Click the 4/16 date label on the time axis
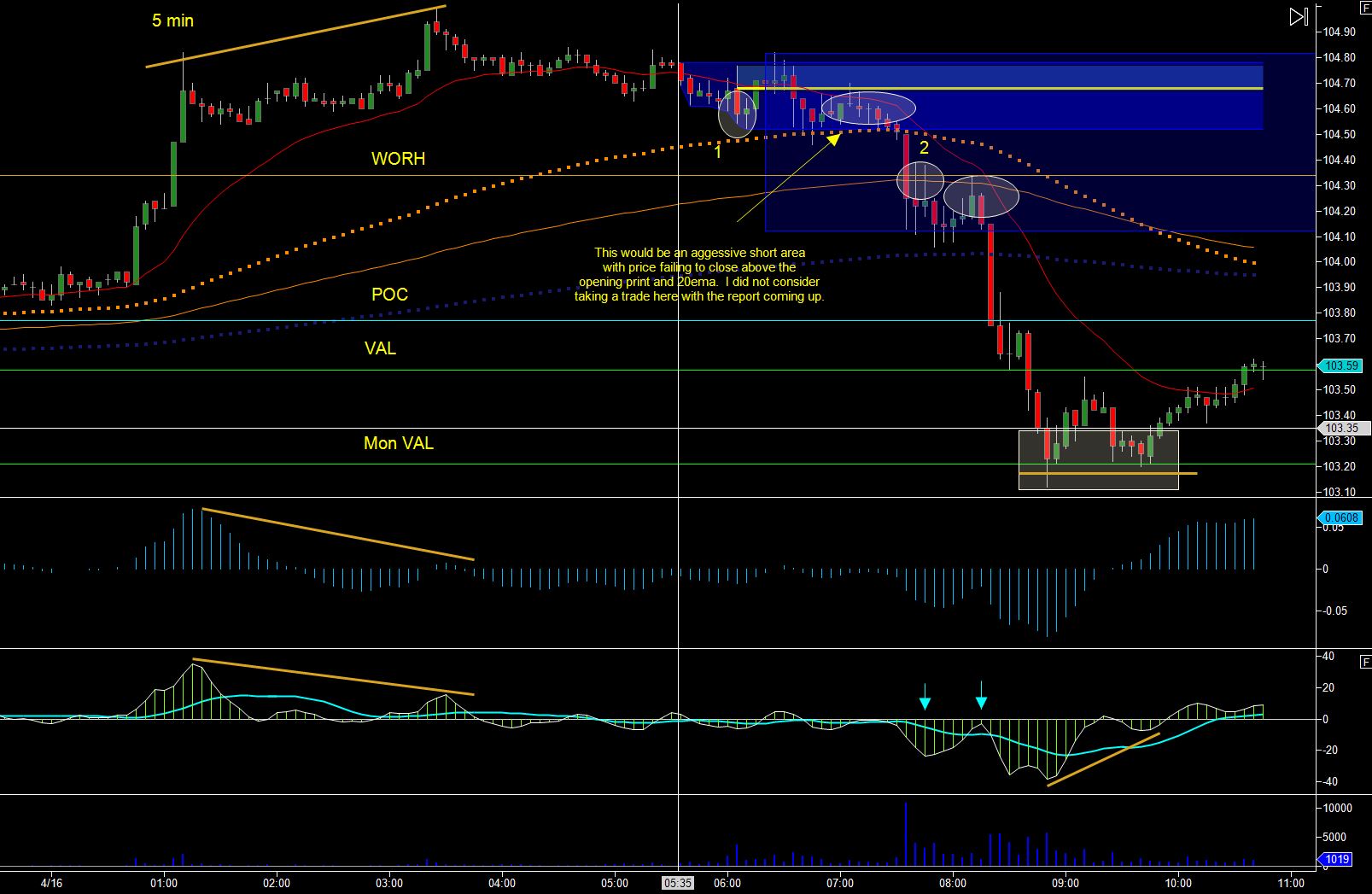1372x894 pixels. click(x=51, y=883)
